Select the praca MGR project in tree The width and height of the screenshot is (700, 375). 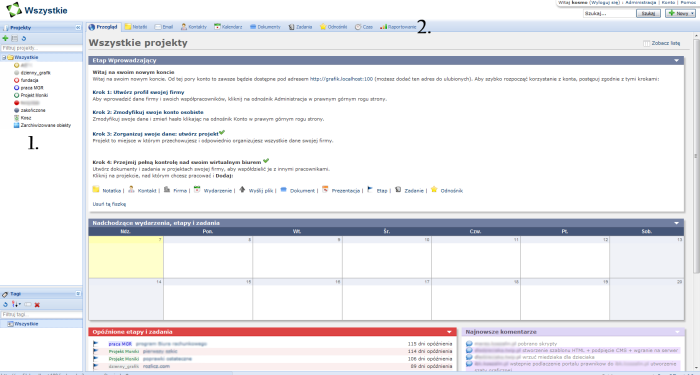[32, 88]
